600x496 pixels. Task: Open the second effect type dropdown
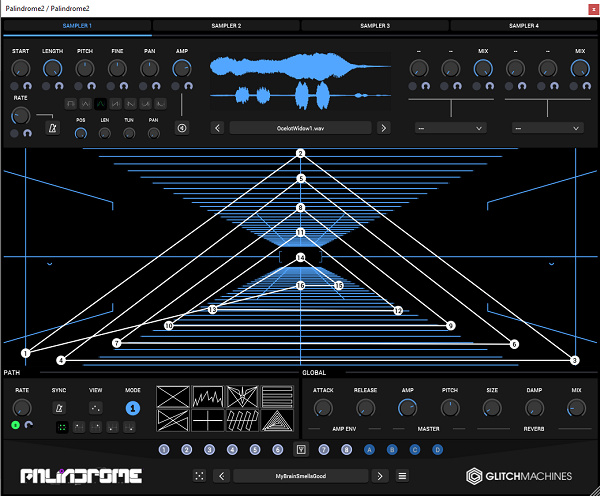[x=548, y=128]
